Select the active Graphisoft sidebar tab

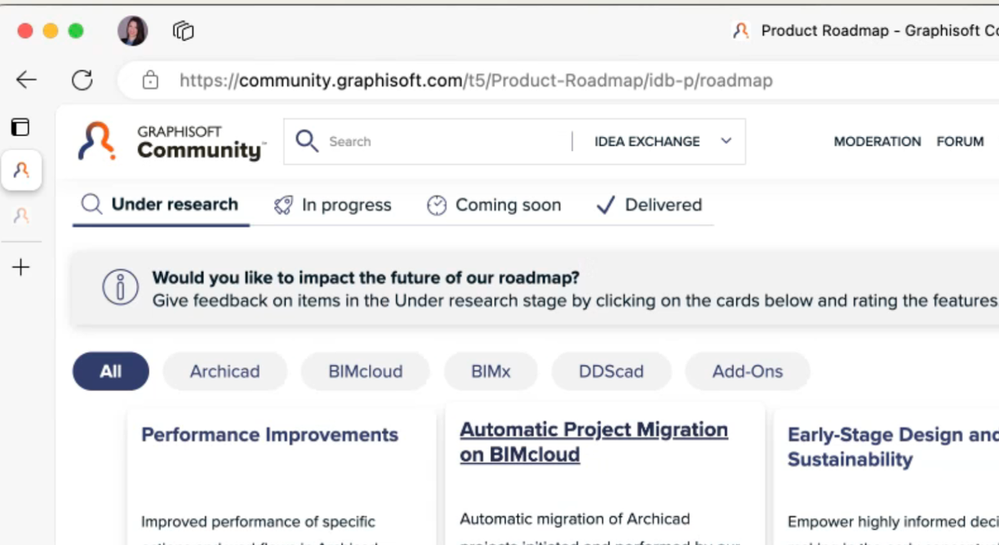pyautogui.click(x=22, y=170)
